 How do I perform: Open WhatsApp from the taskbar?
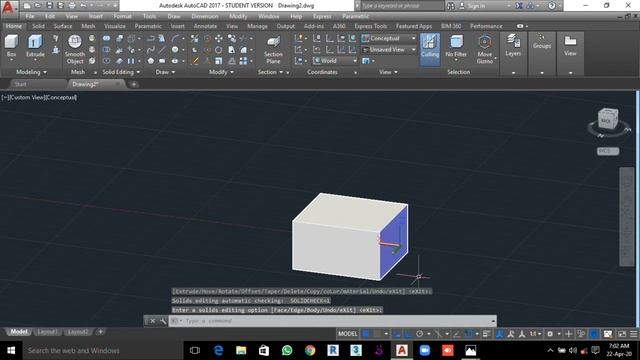tap(287, 351)
